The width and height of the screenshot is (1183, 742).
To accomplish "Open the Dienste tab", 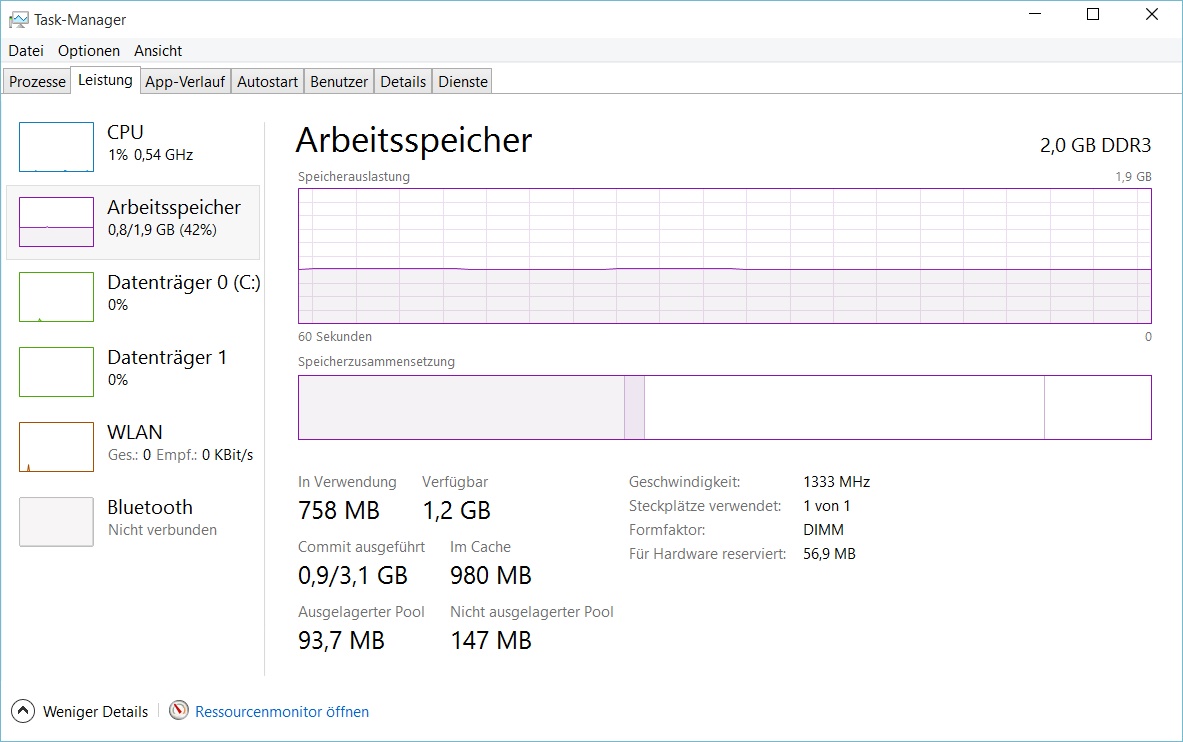I will (463, 82).
